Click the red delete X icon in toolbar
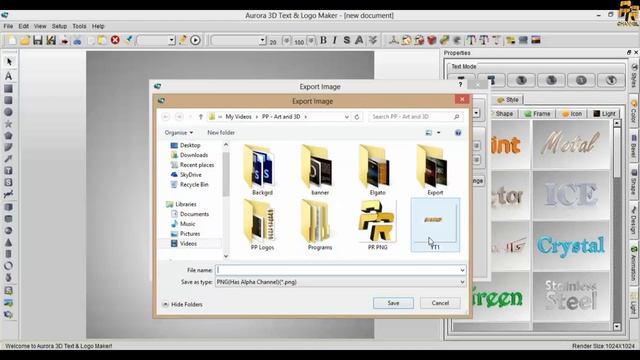This screenshot has height=360, width=640. click(115, 40)
